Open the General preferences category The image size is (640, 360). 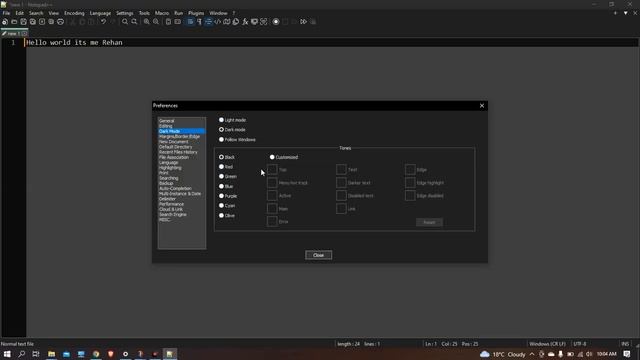point(167,121)
